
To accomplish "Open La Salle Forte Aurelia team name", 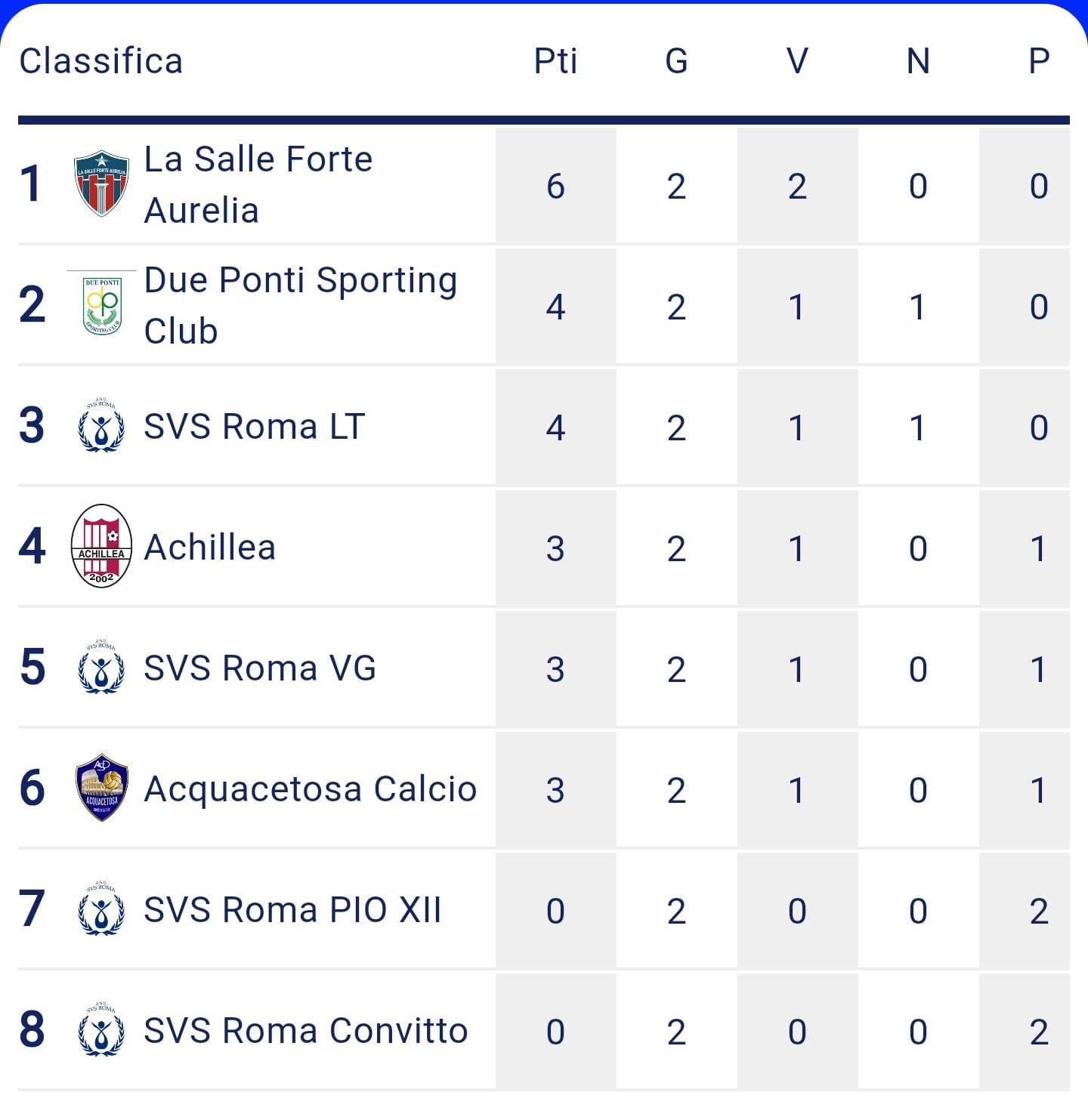I will [258, 185].
